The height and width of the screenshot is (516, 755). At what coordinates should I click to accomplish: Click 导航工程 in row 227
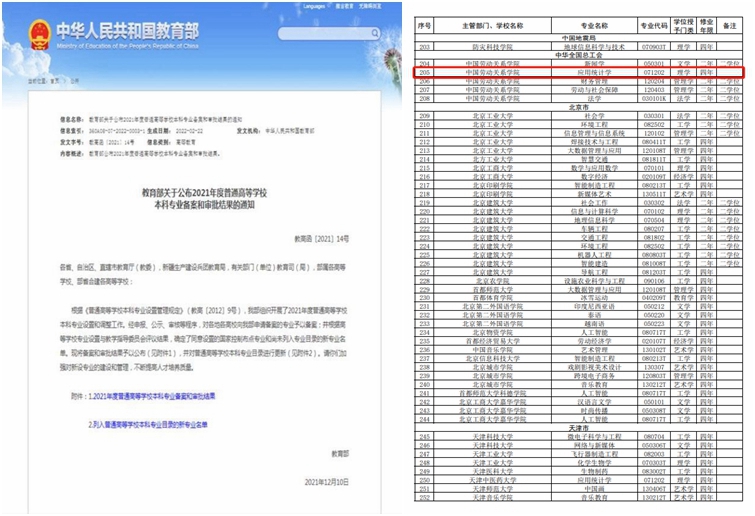click(594, 272)
